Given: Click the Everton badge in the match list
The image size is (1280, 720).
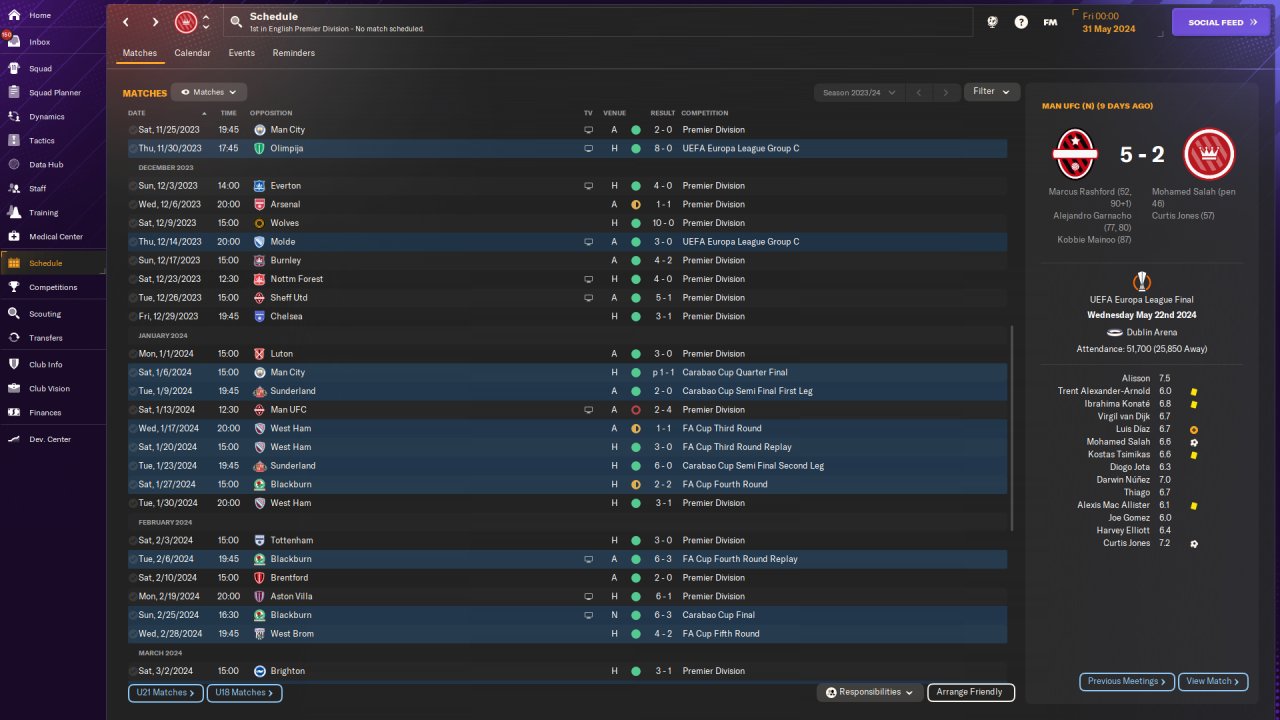Looking at the screenshot, I should (259, 186).
